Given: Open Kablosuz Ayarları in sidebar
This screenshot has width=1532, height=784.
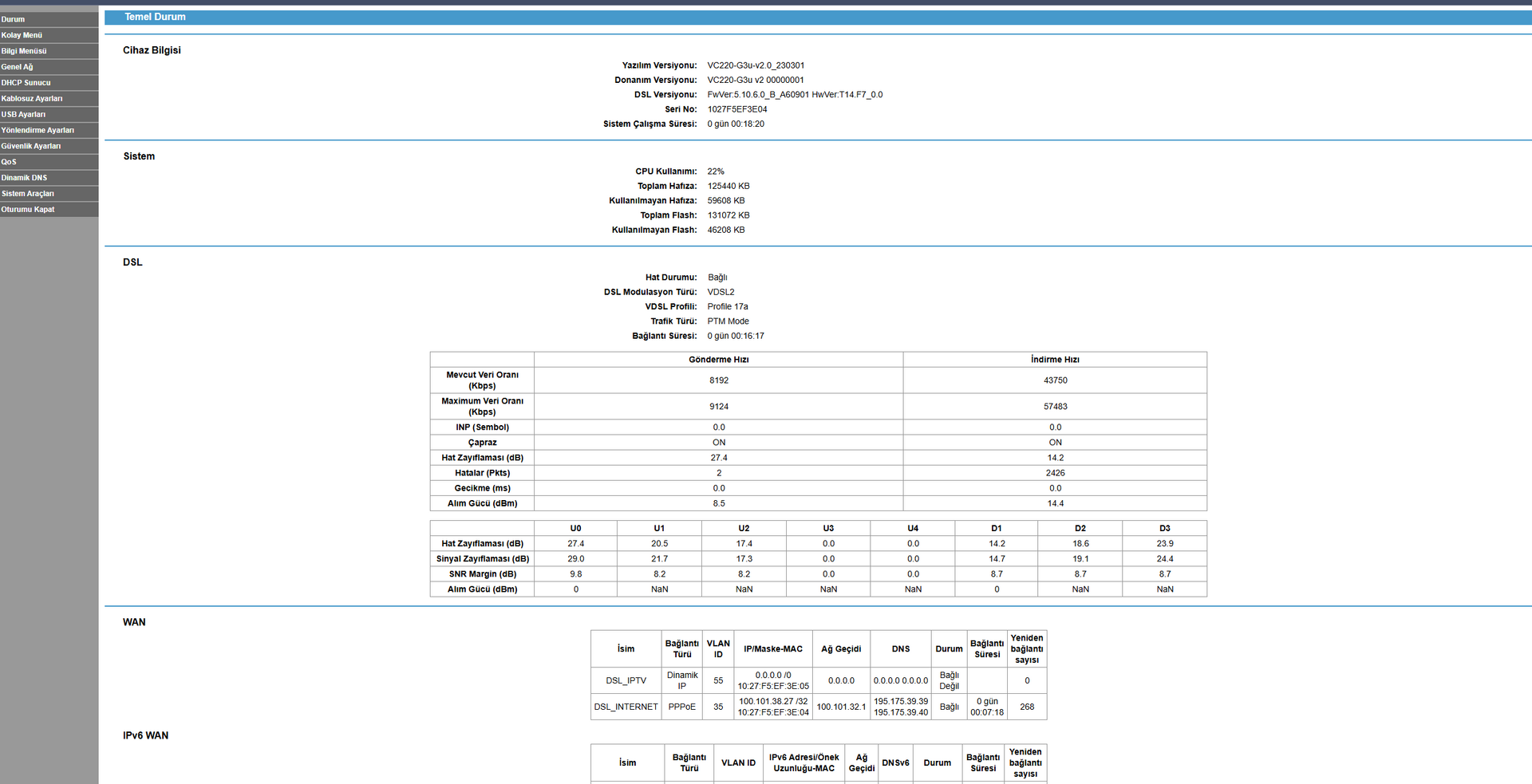Looking at the screenshot, I should coord(49,99).
